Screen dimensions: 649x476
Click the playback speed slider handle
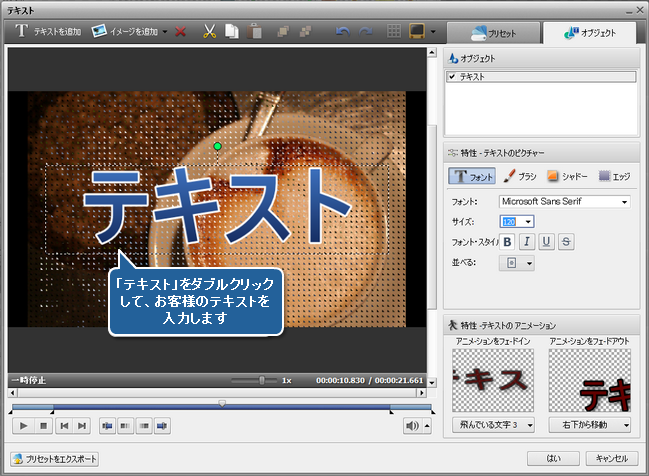pos(262,380)
